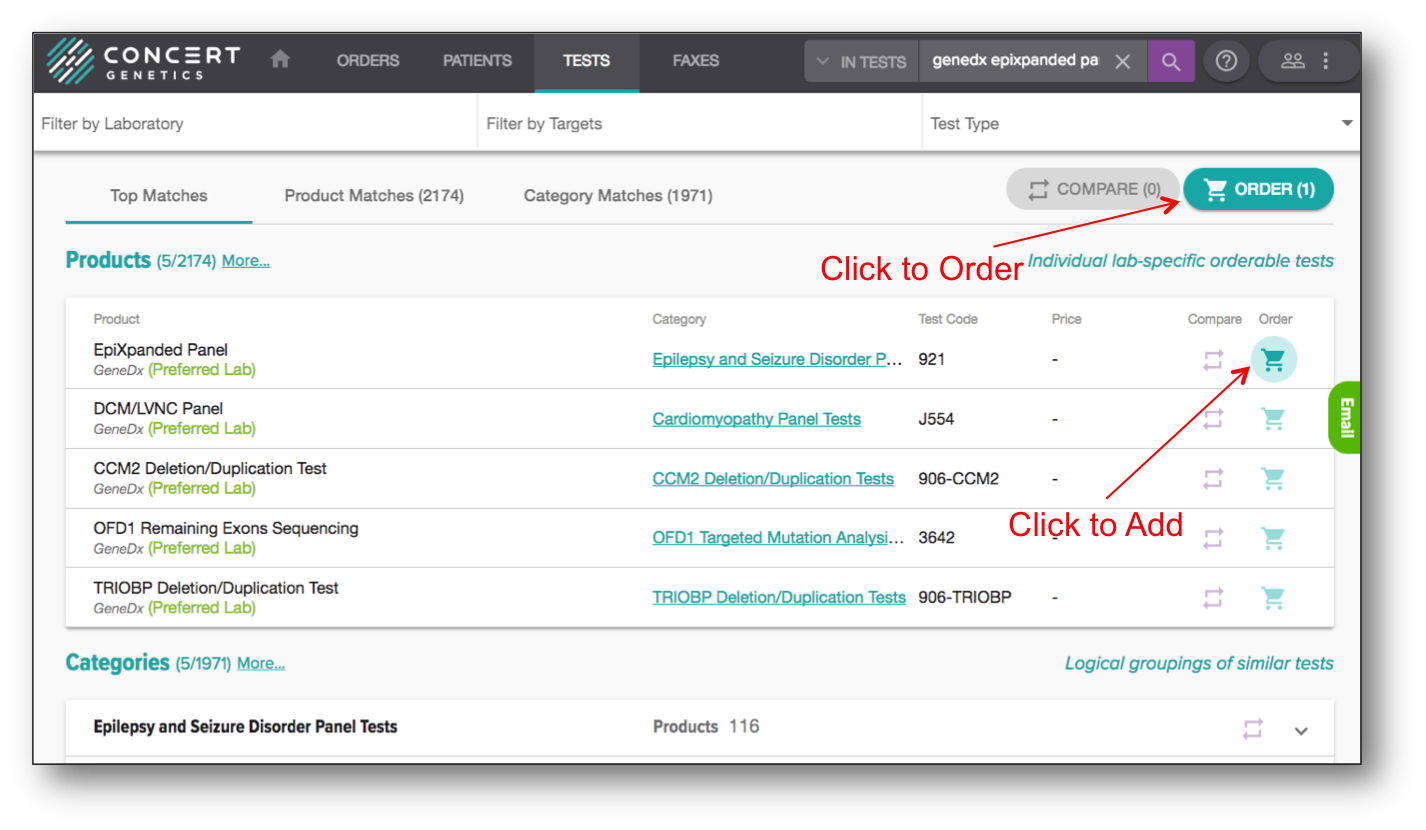Open the ORDERS navigation tab

pos(368,61)
